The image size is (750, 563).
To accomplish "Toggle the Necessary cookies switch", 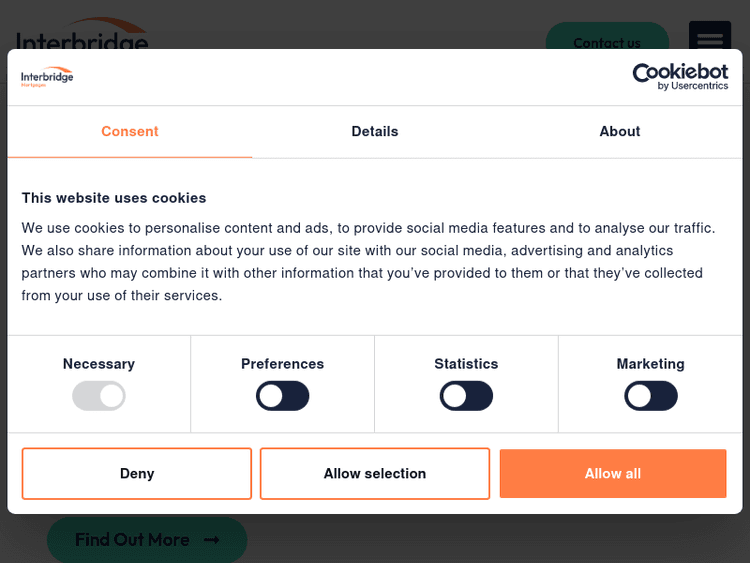I will click(99, 396).
